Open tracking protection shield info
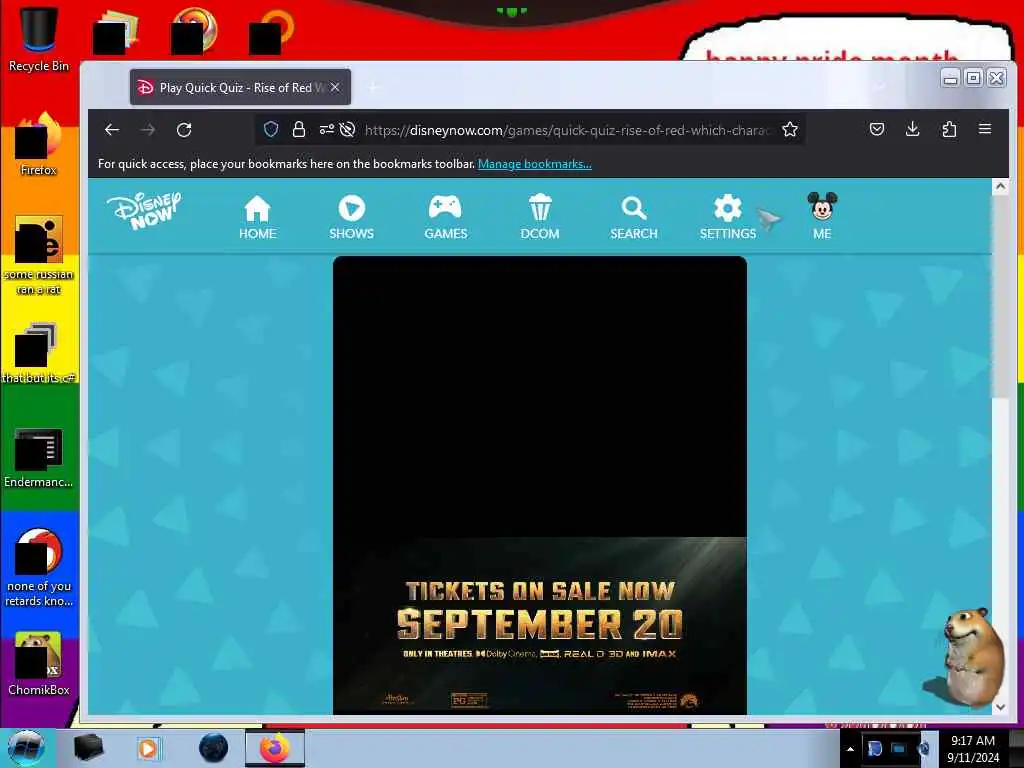The image size is (1024, 768). click(x=271, y=129)
